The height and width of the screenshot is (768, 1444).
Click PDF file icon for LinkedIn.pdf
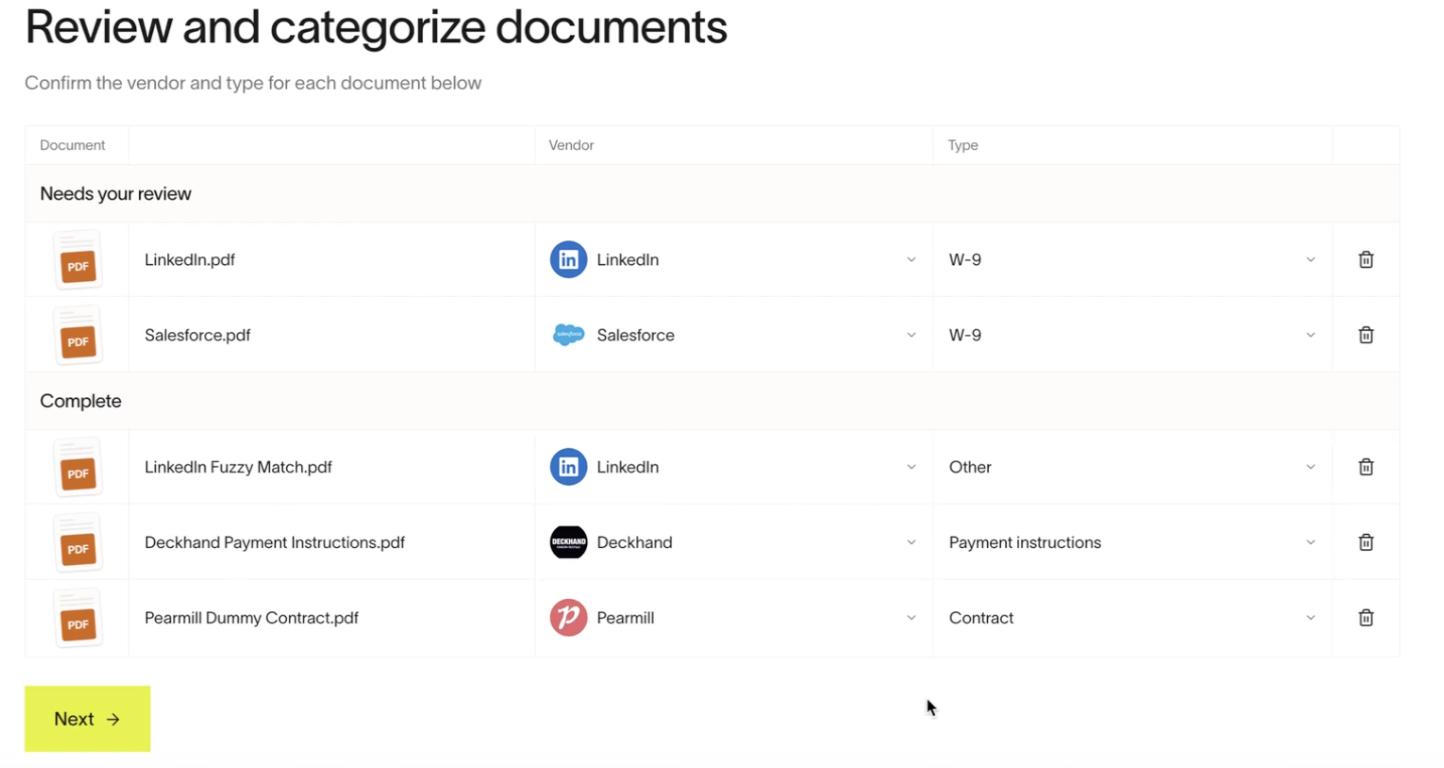77,260
